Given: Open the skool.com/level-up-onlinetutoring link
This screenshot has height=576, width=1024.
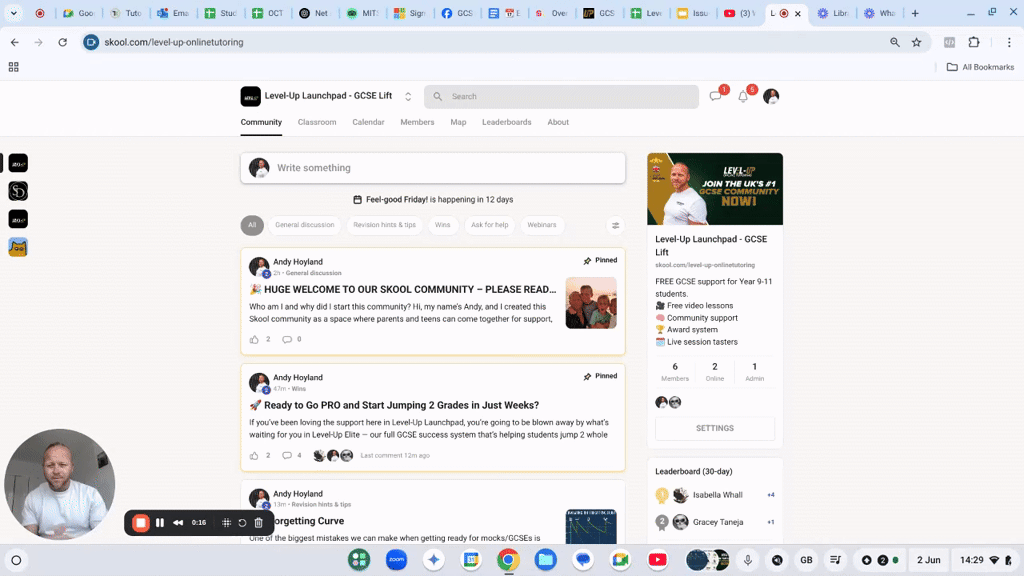Looking at the screenshot, I should tap(705, 265).
